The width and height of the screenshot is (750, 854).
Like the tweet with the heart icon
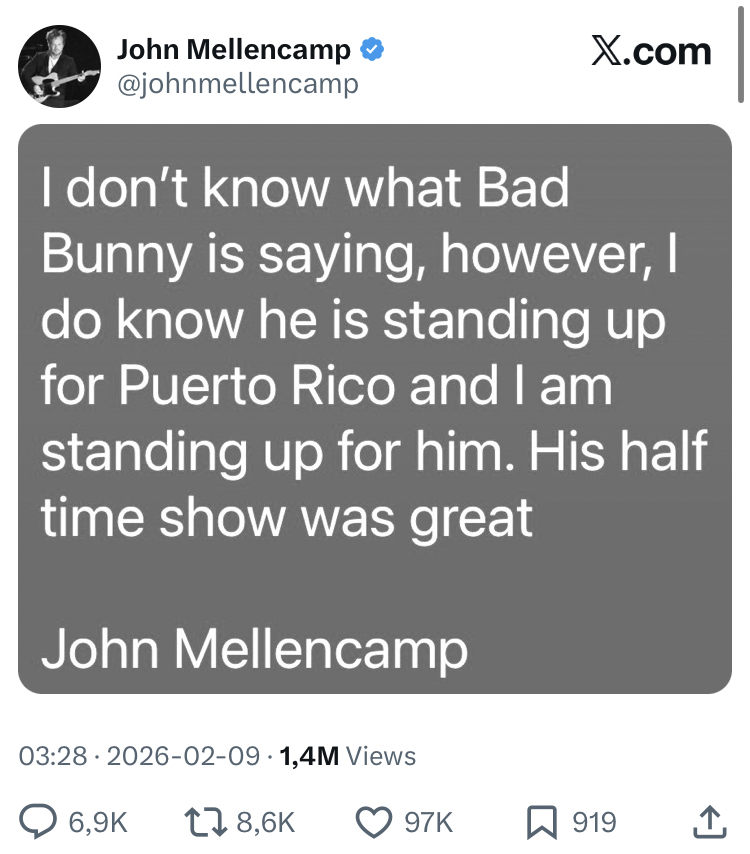click(x=373, y=822)
